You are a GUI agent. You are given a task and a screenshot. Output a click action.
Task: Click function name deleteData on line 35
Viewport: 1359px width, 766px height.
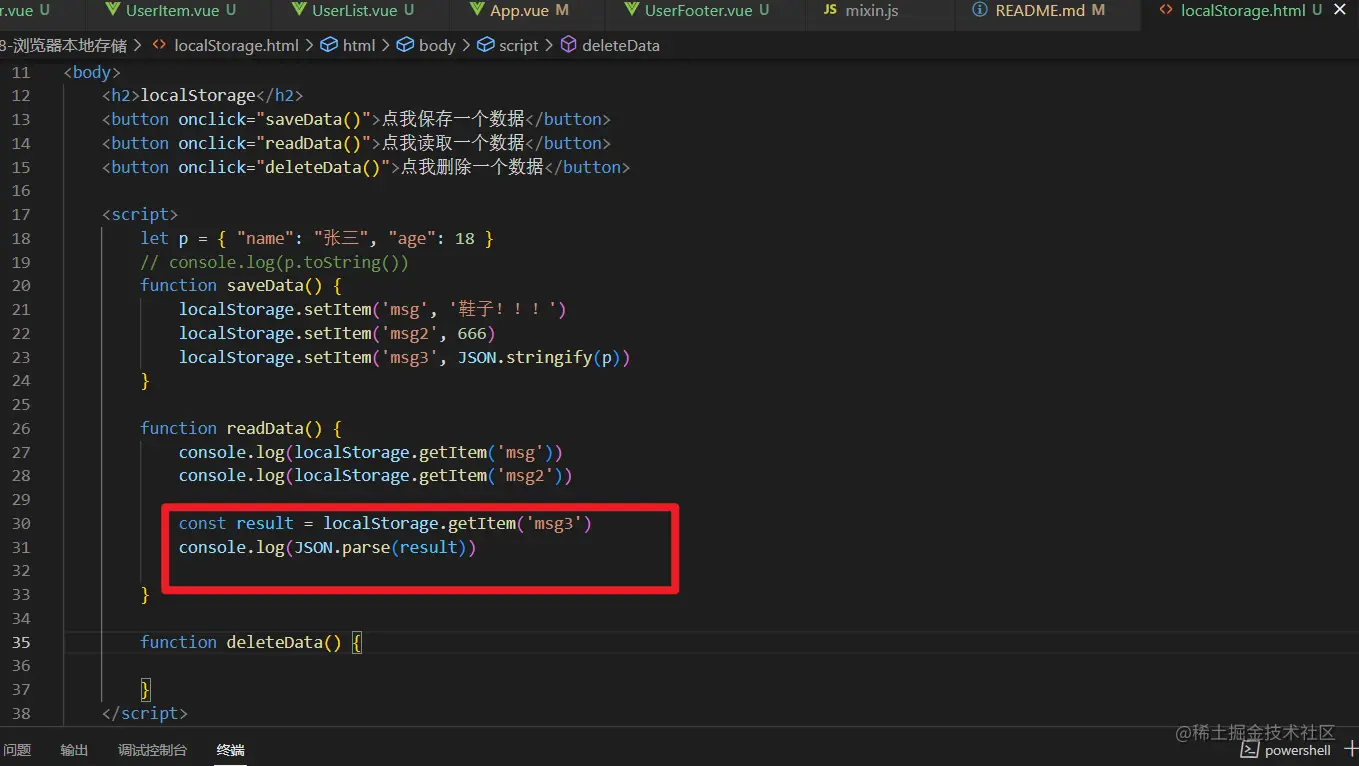click(275, 642)
